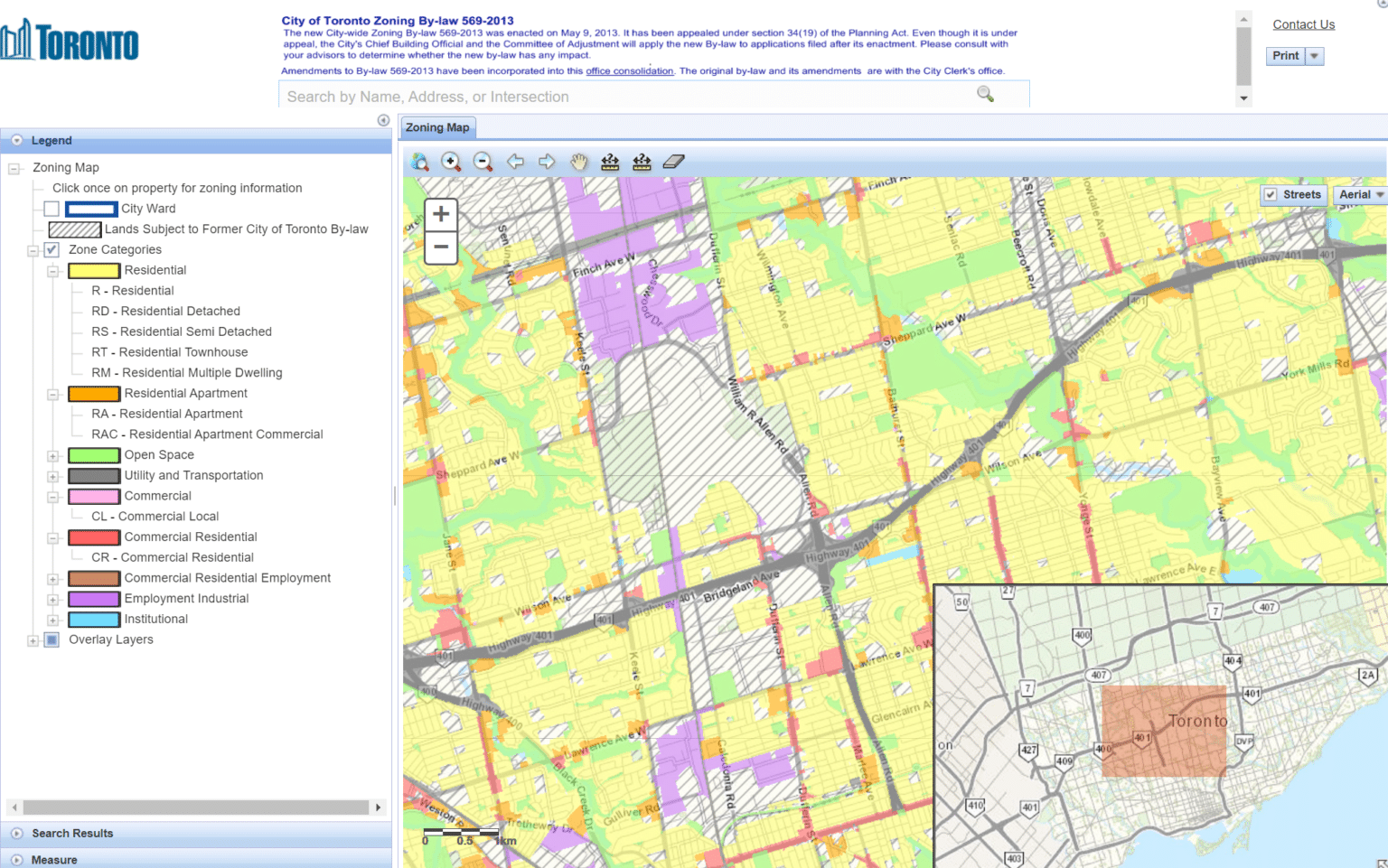This screenshot has width=1388, height=868.
Task: Switch to the Zoning Map tab
Action: pos(437,127)
